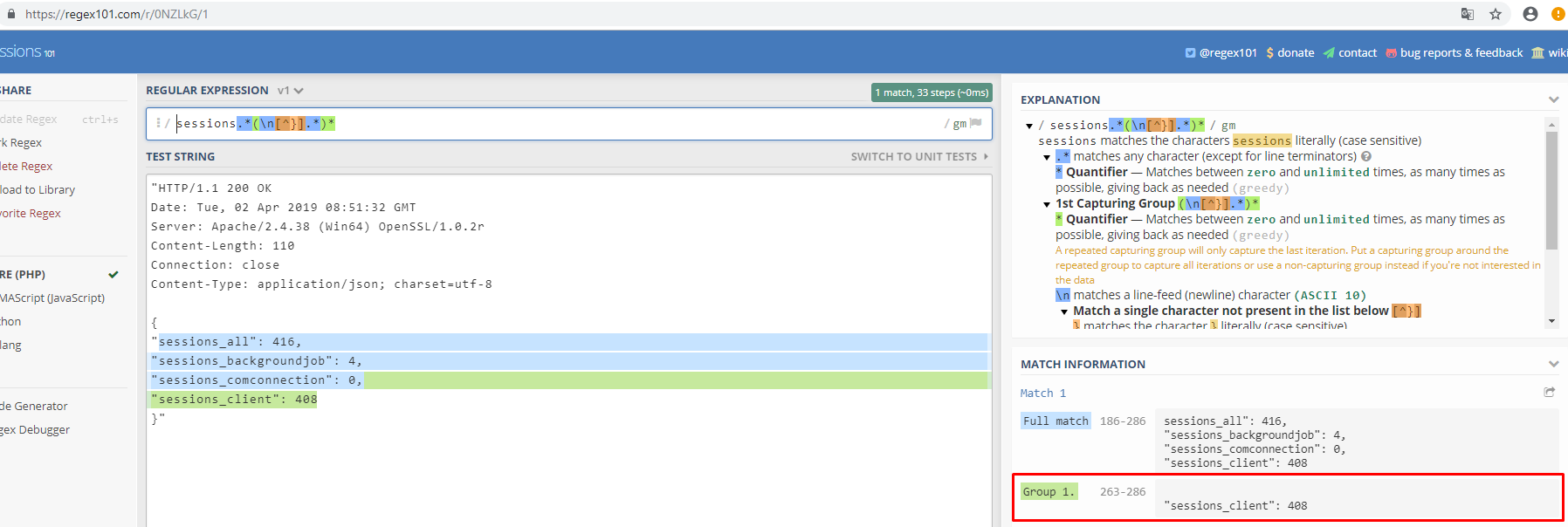Screen dimensions: 1568x527
Task: Click the 'Group 1.' label
Action: [1049, 491]
